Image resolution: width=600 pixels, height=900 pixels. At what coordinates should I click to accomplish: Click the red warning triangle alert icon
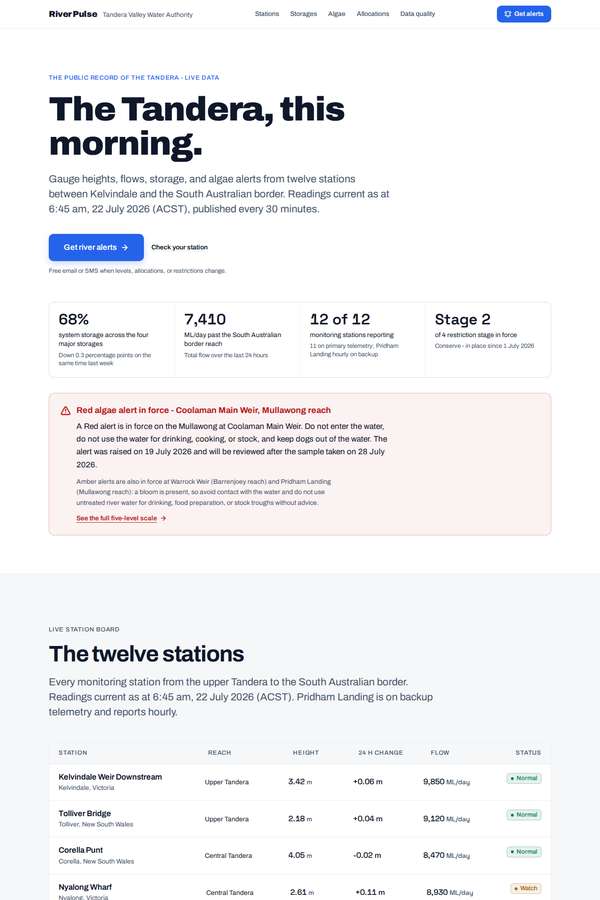coord(65,410)
